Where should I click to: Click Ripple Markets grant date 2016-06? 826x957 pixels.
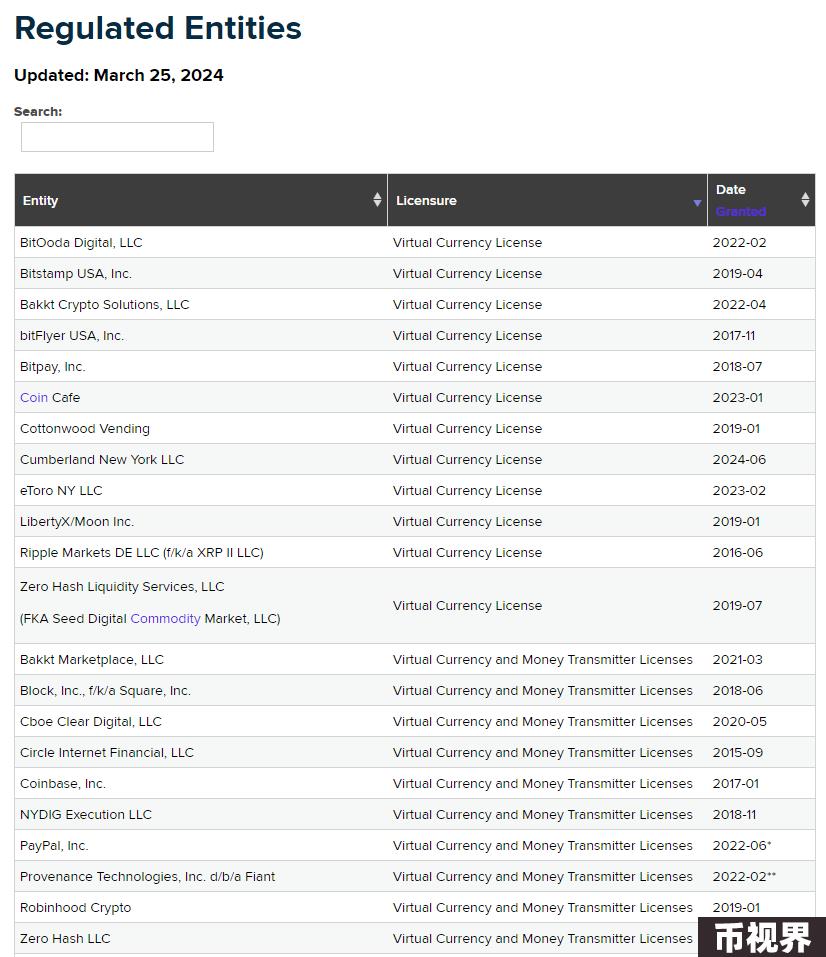737,553
